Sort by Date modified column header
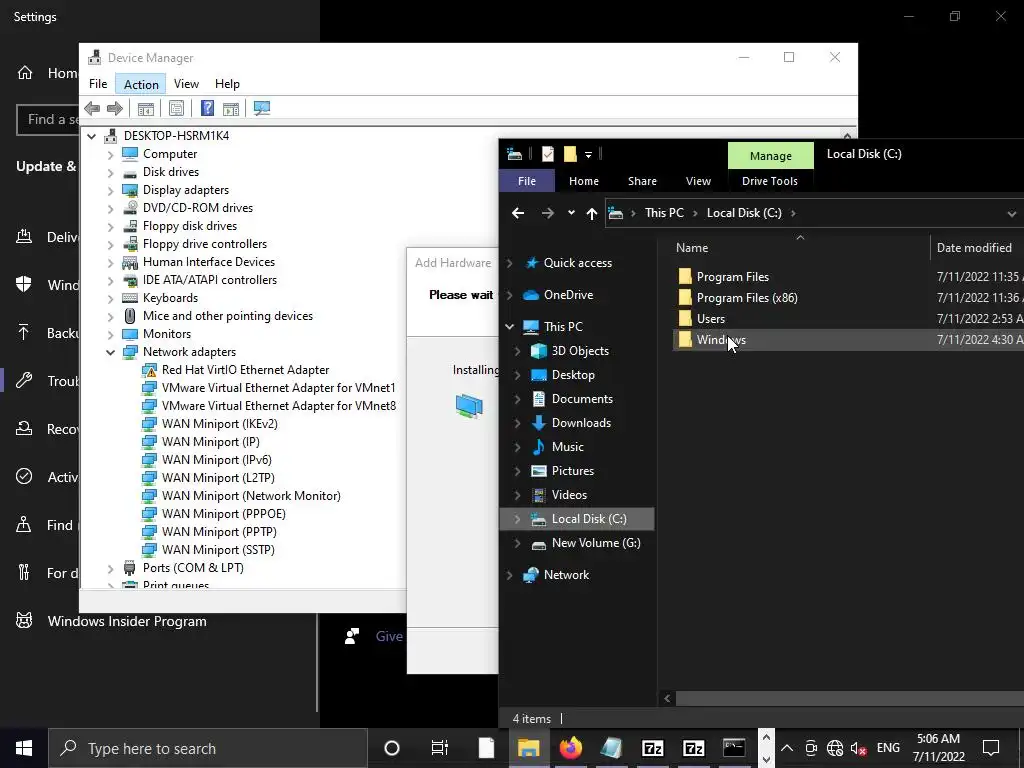This screenshot has height=768, width=1024. click(x=974, y=248)
